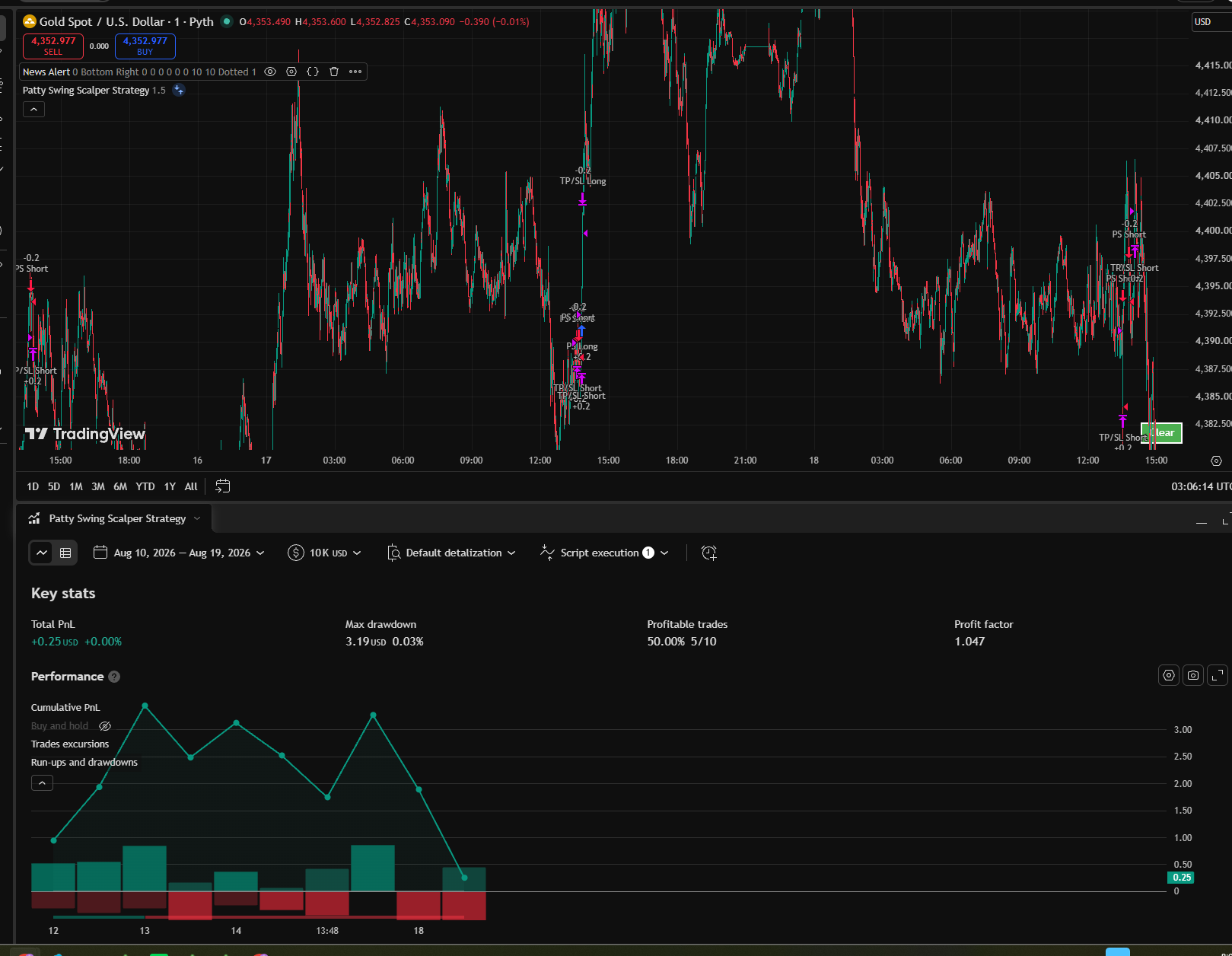This screenshot has width=1232, height=956.
Task: Toggle the Cumulative PnL series
Action: point(65,707)
